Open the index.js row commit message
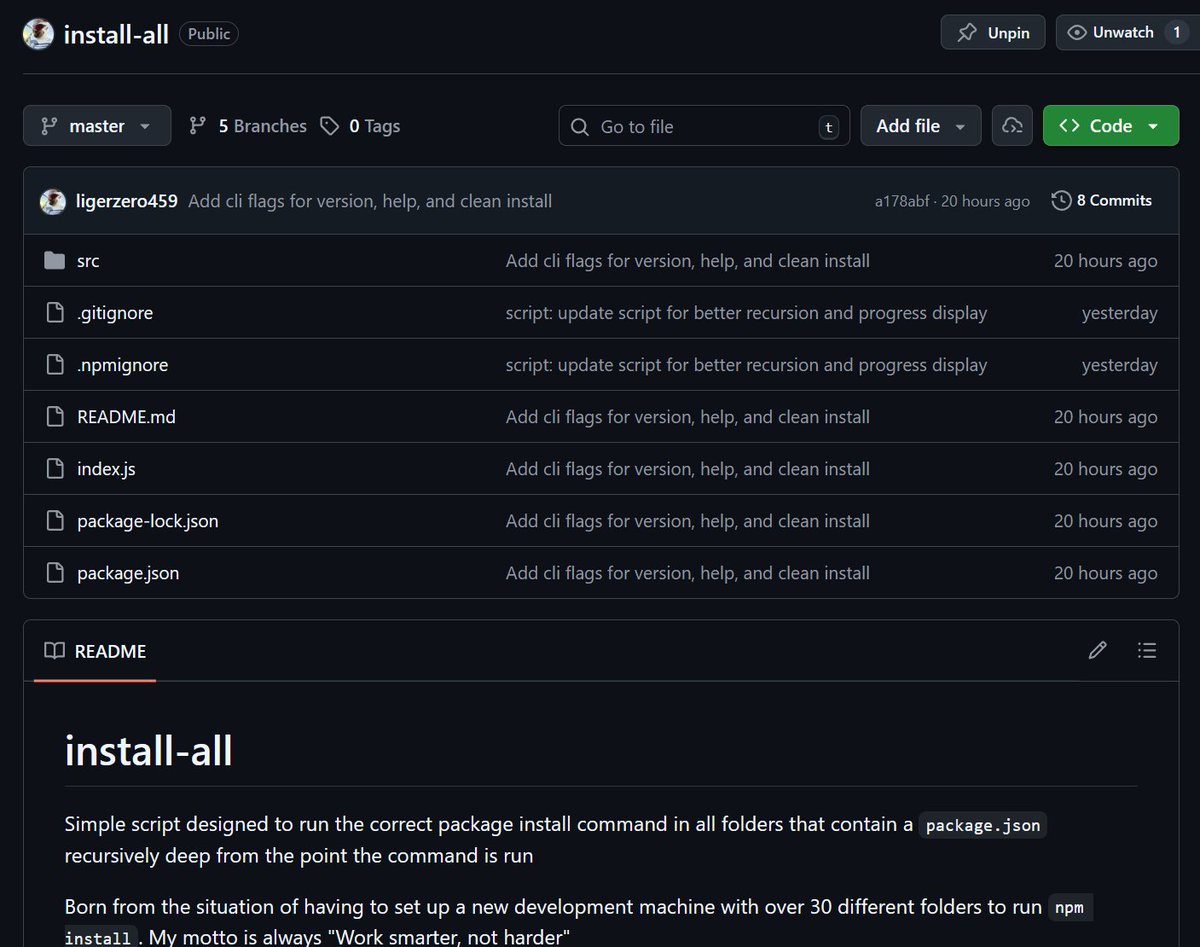The image size is (1200, 947). click(x=688, y=469)
